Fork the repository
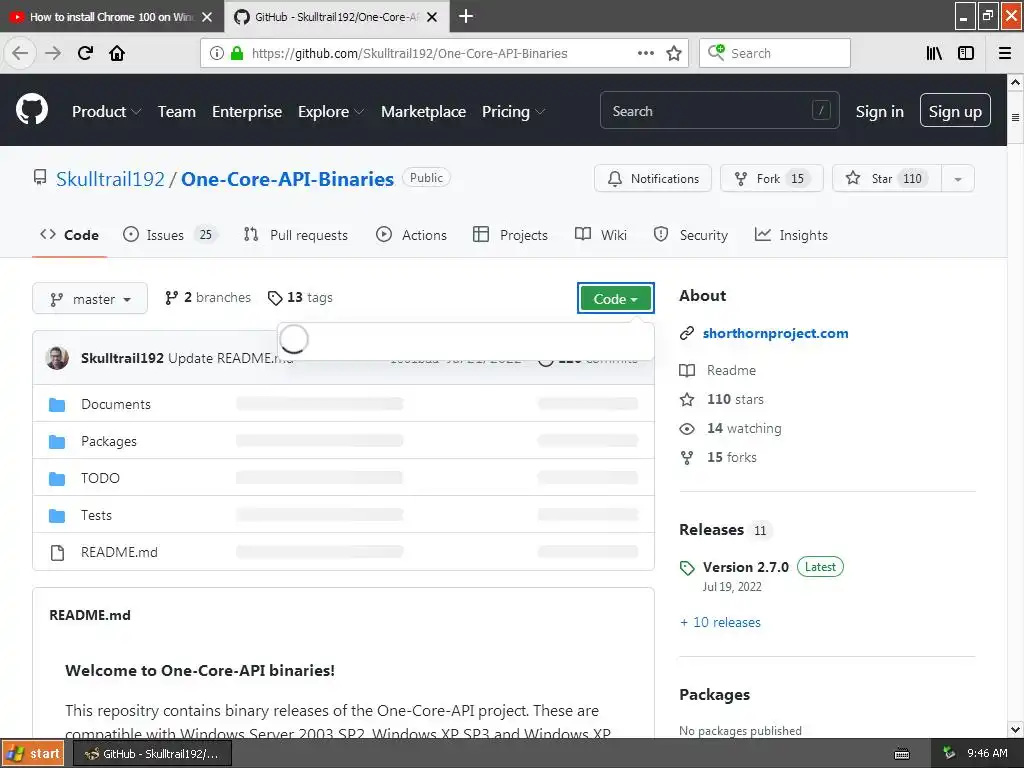 tap(771, 178)
